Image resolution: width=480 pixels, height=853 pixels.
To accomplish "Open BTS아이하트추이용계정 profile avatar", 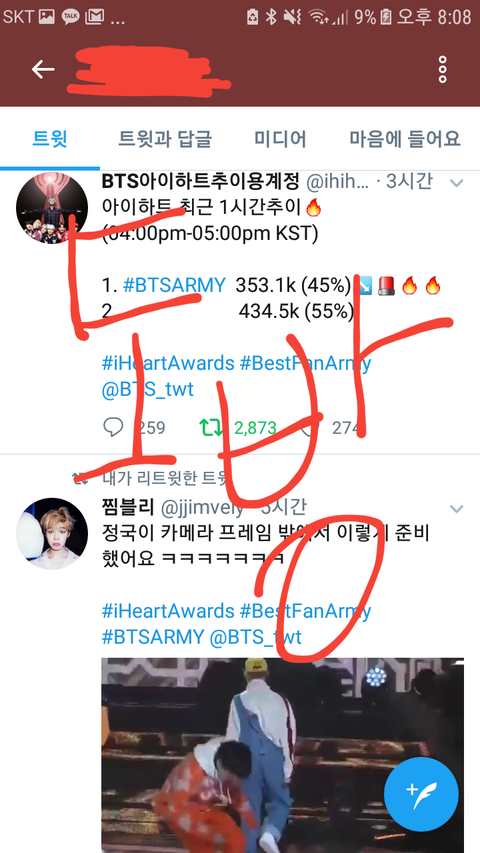I will pyautogui.click(x=52, y=209).
